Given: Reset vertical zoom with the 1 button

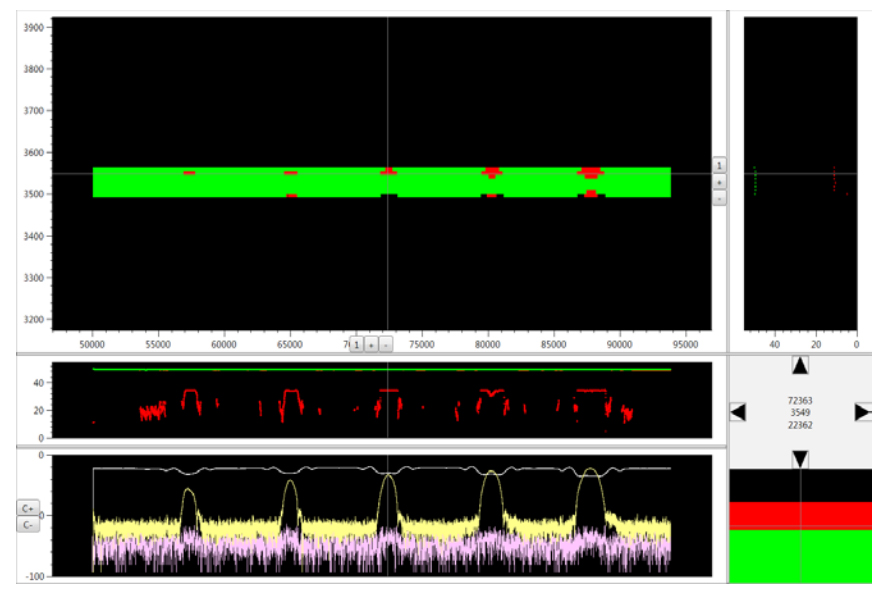Looking at the screenshot, I should pos(719,165).
